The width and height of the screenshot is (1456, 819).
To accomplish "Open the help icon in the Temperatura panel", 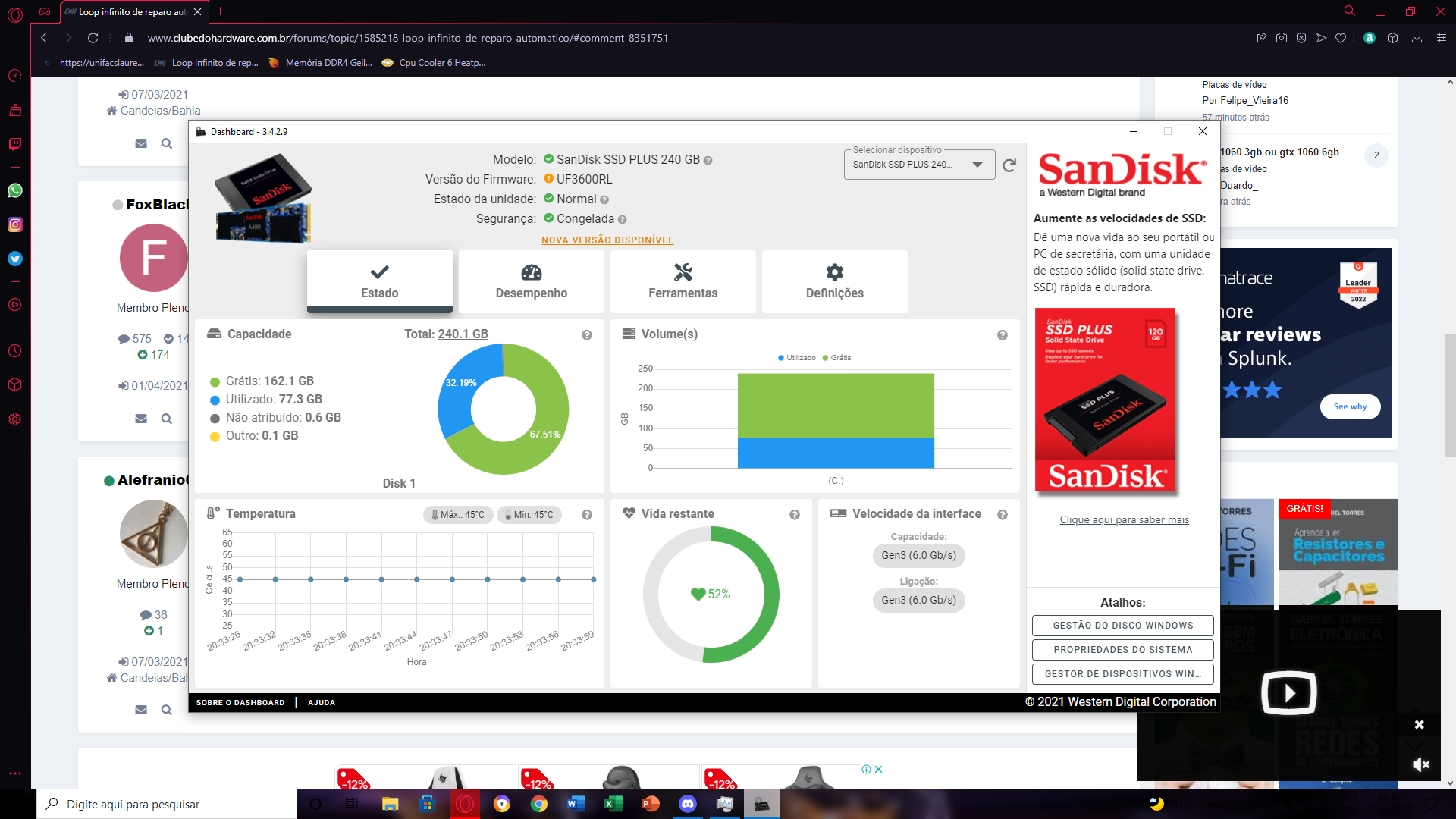I will [587, 515].
